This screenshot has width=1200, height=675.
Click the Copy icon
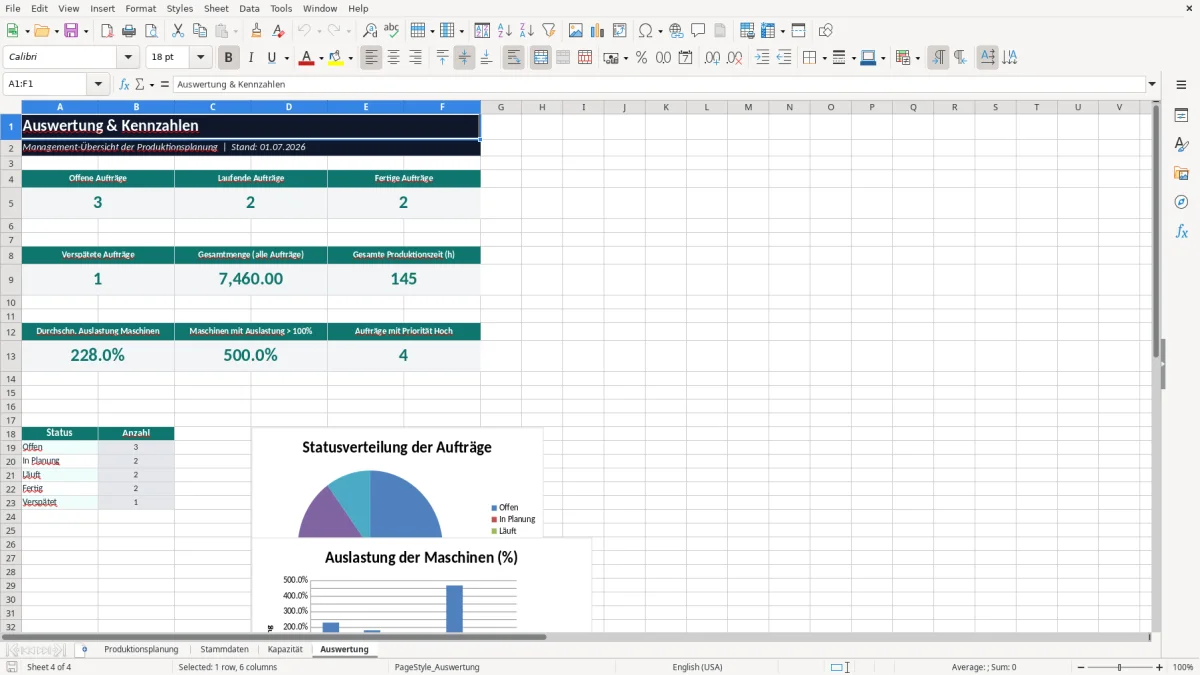coord(200,31)
